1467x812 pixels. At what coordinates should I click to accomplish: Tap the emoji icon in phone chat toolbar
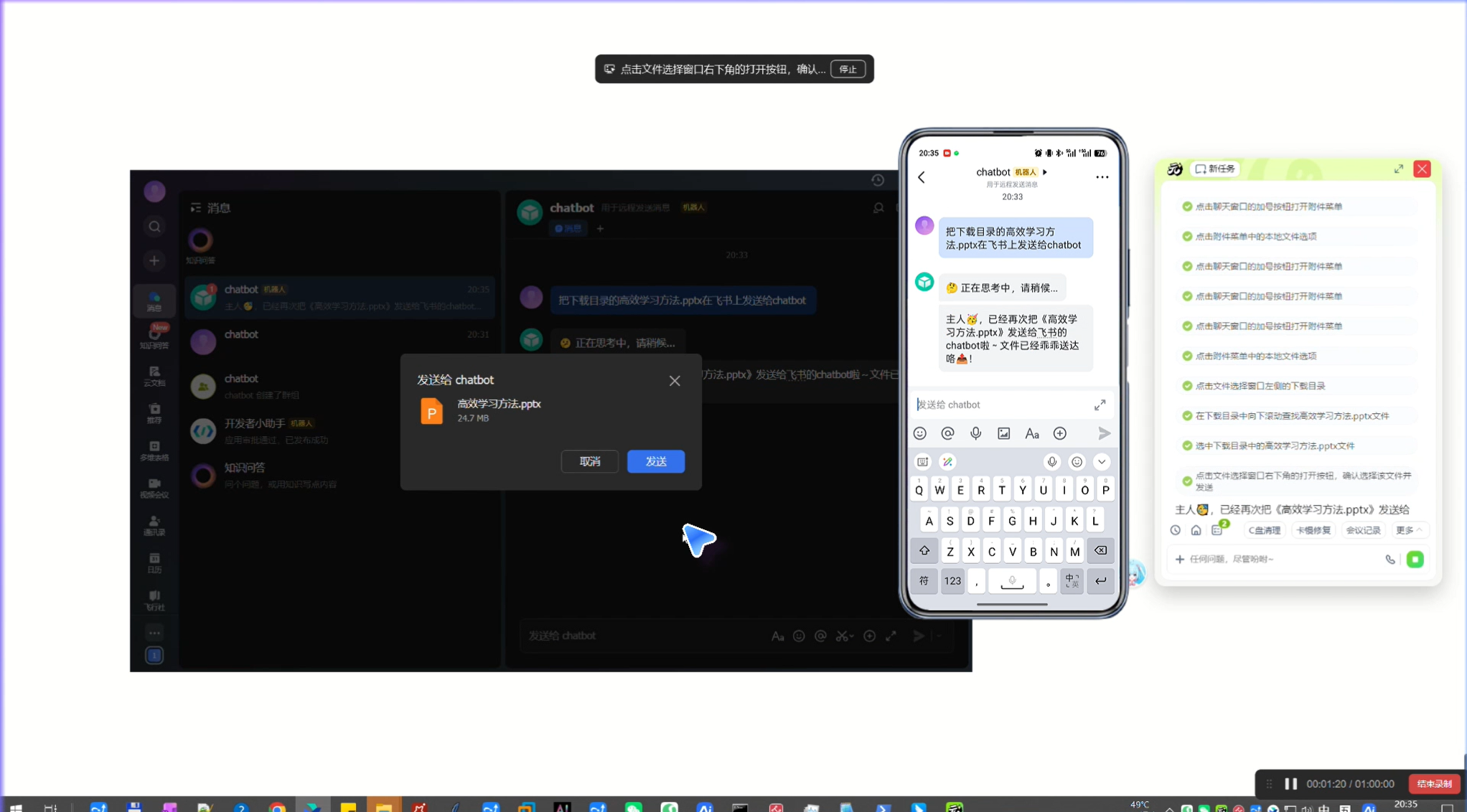point(919,433)
